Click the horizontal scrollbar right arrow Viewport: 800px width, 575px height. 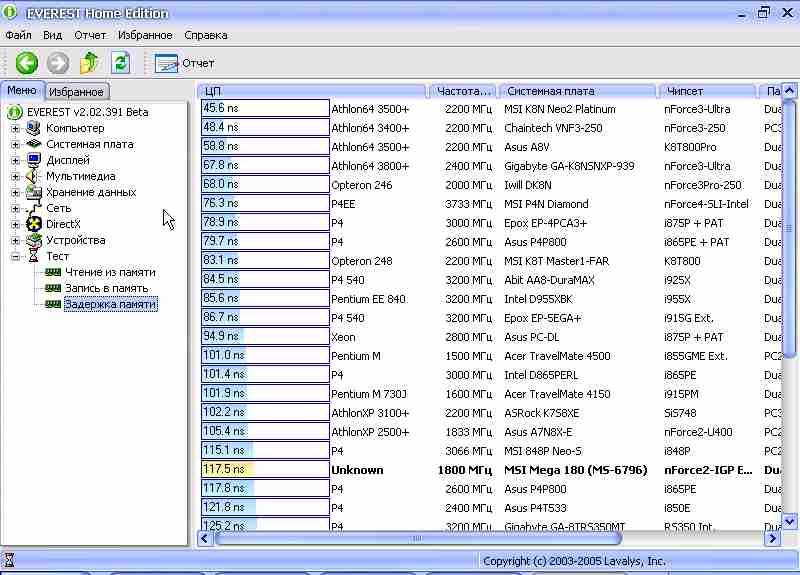point(772,538)
